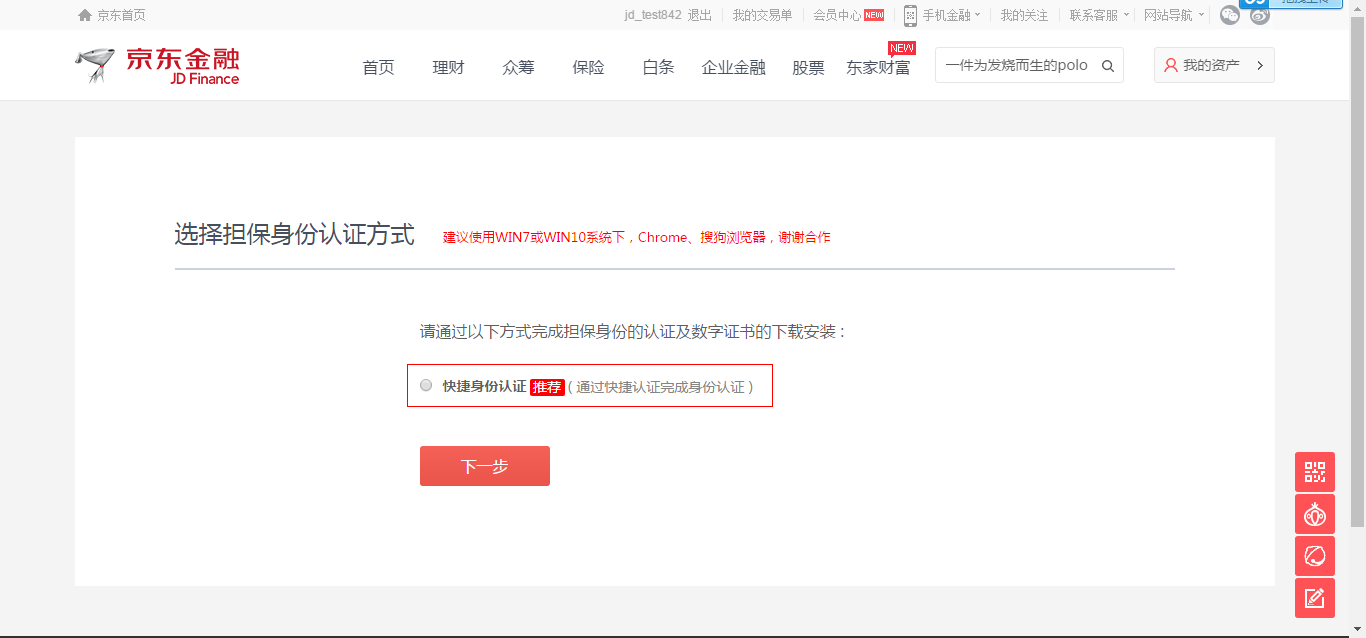Select the 快捷身份认证 radio button
1366x638 pixels.
point(427,385)
